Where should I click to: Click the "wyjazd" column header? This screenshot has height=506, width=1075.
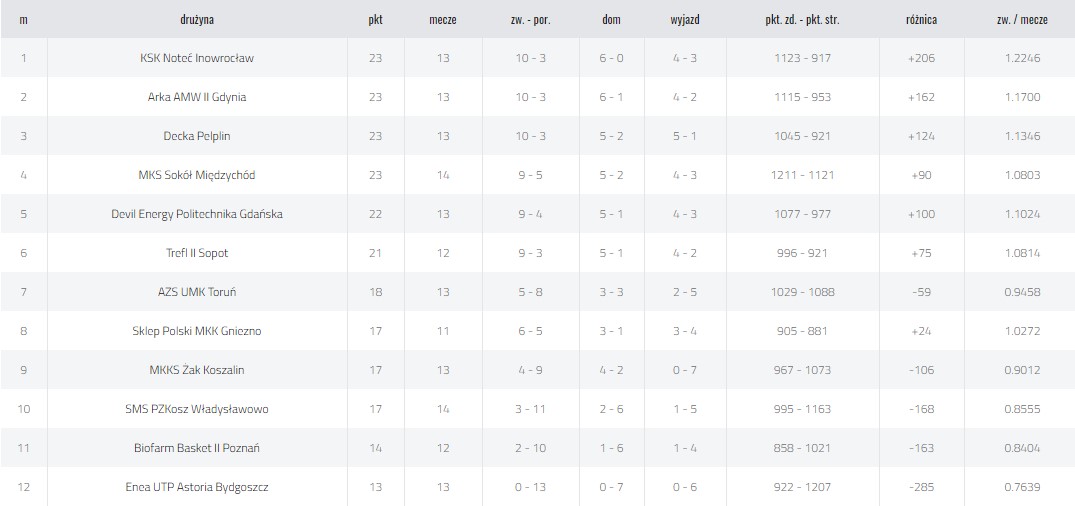coord(685,19)
